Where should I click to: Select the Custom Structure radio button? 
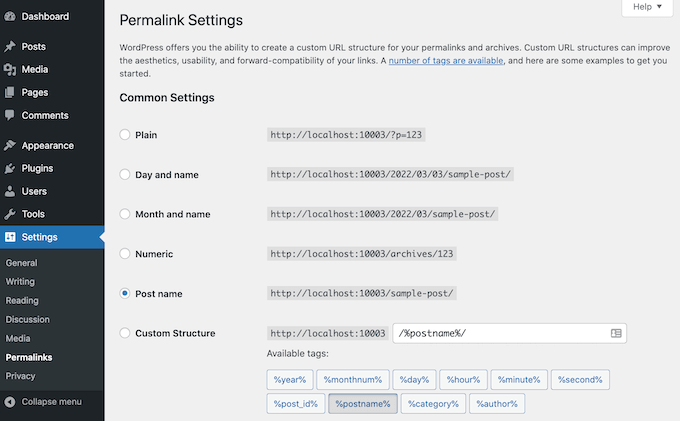pos(125,333)
